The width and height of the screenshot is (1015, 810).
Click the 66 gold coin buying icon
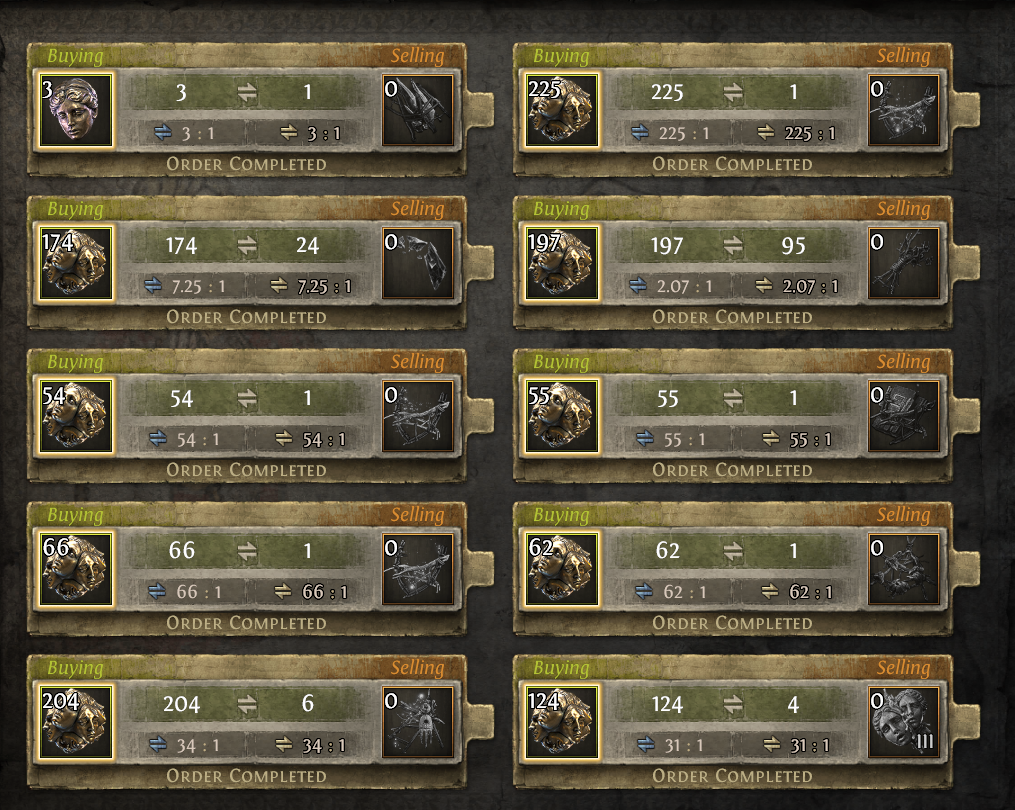pyautogui.click(x=76, y=569)
